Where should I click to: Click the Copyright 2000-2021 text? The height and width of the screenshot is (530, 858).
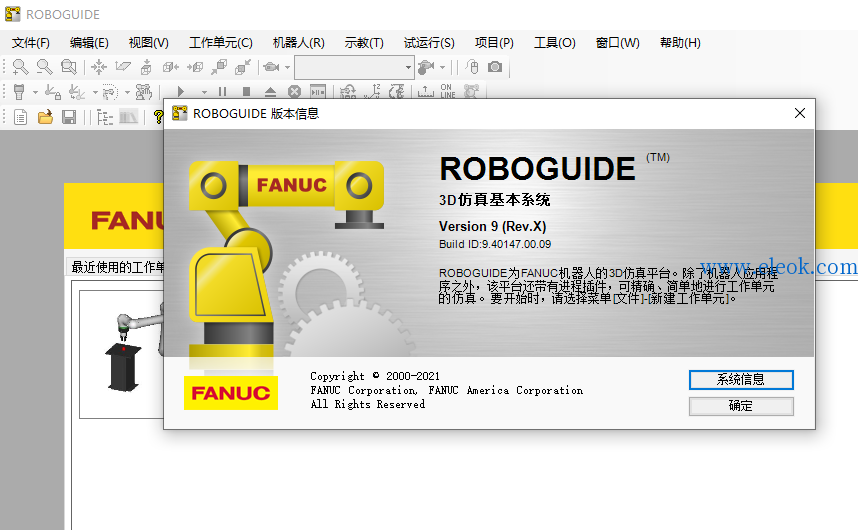pyautogui.click(x=375, y=376)
